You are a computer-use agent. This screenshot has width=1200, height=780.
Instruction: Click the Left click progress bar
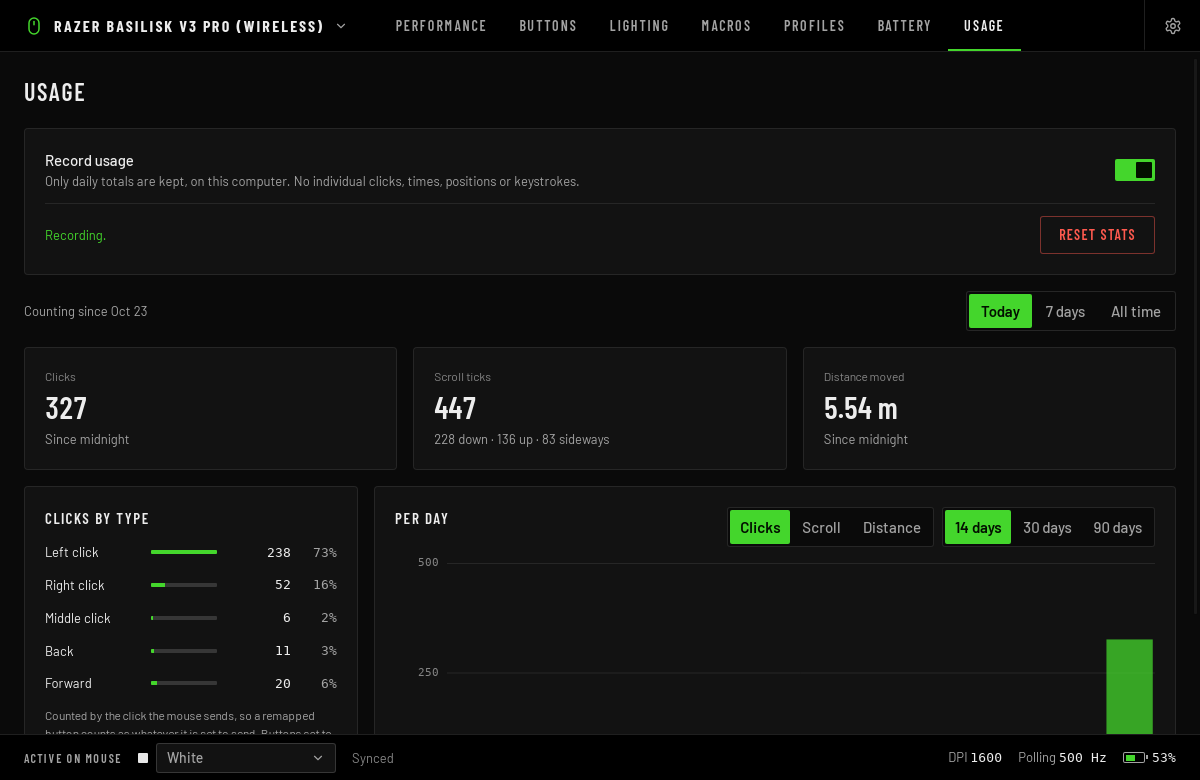[184, 552]
